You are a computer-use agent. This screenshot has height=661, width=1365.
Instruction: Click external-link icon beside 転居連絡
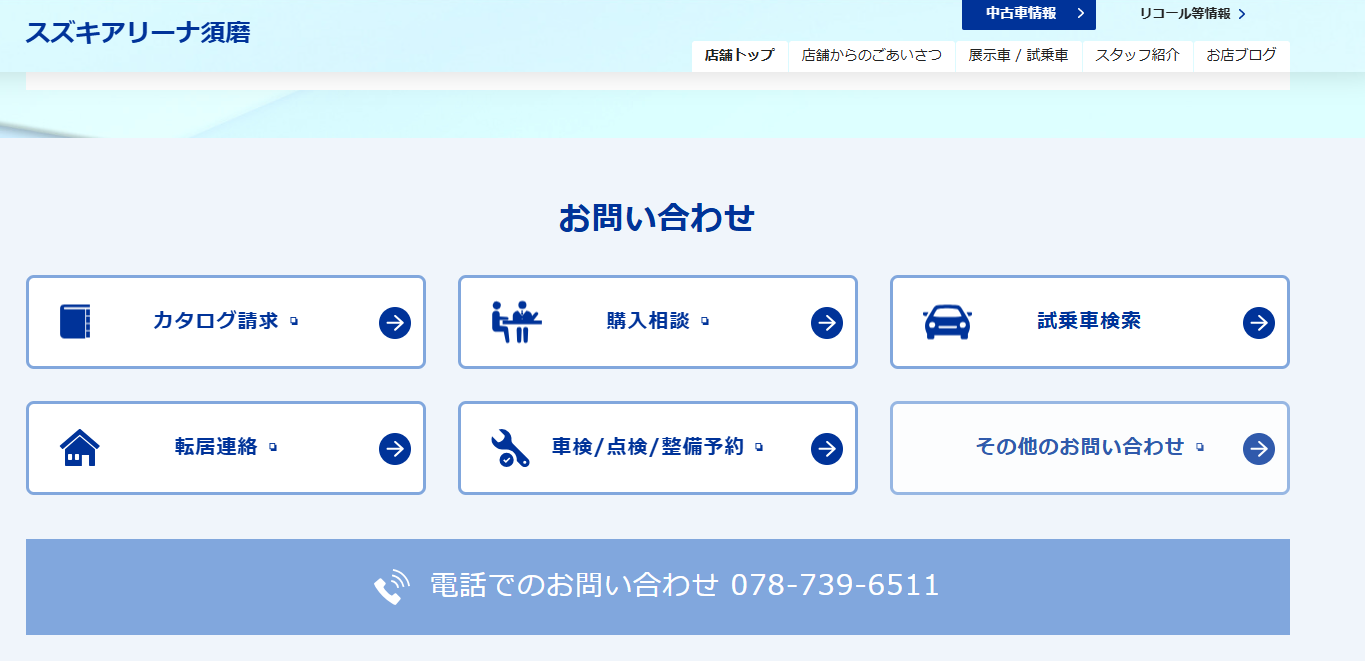tap(273, 448)
